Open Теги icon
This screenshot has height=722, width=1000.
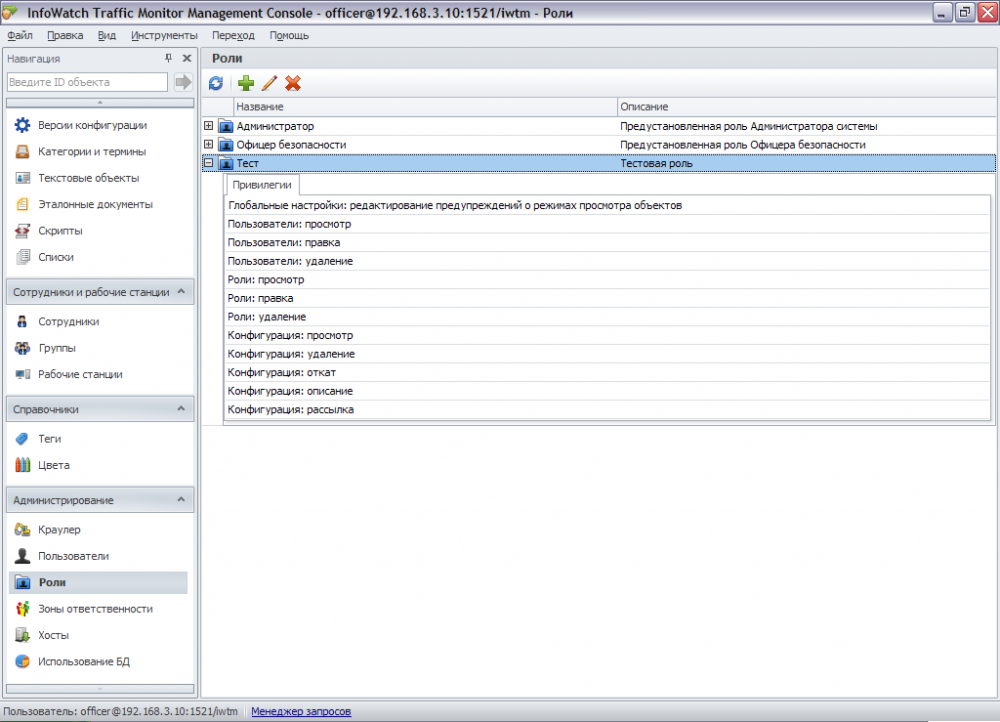(x=22, y=439)
